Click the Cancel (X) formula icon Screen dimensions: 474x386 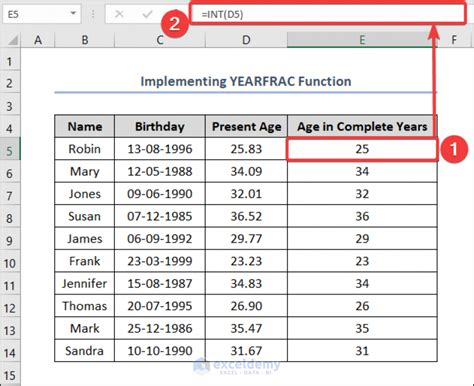click(119, 14)
